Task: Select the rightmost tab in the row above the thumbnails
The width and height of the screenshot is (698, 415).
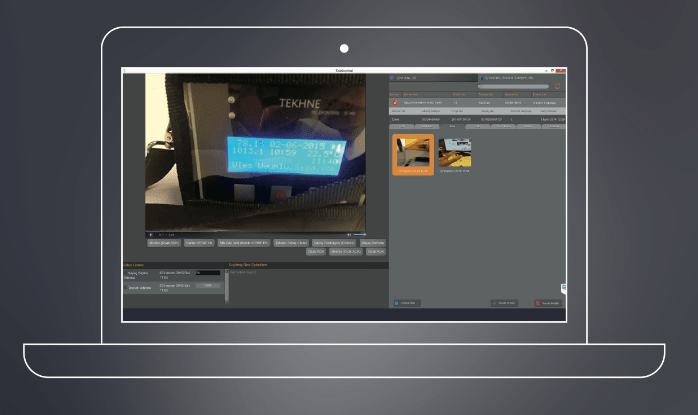Action: 554,126
